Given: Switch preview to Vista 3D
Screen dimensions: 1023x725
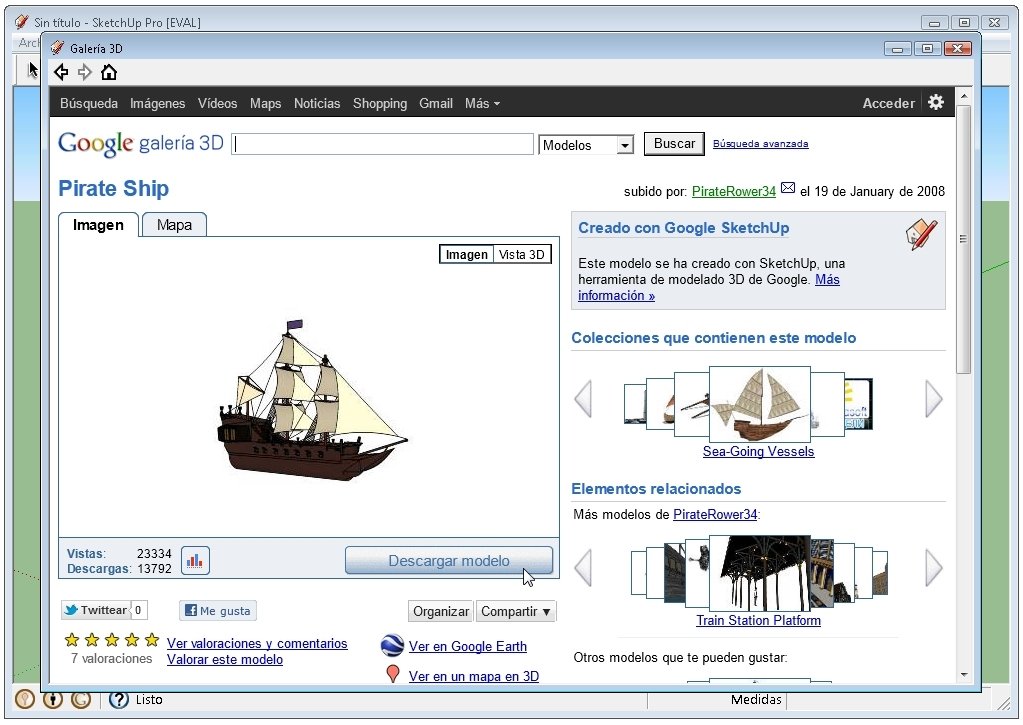Looking at the screenshot, I should coord(521,255).
